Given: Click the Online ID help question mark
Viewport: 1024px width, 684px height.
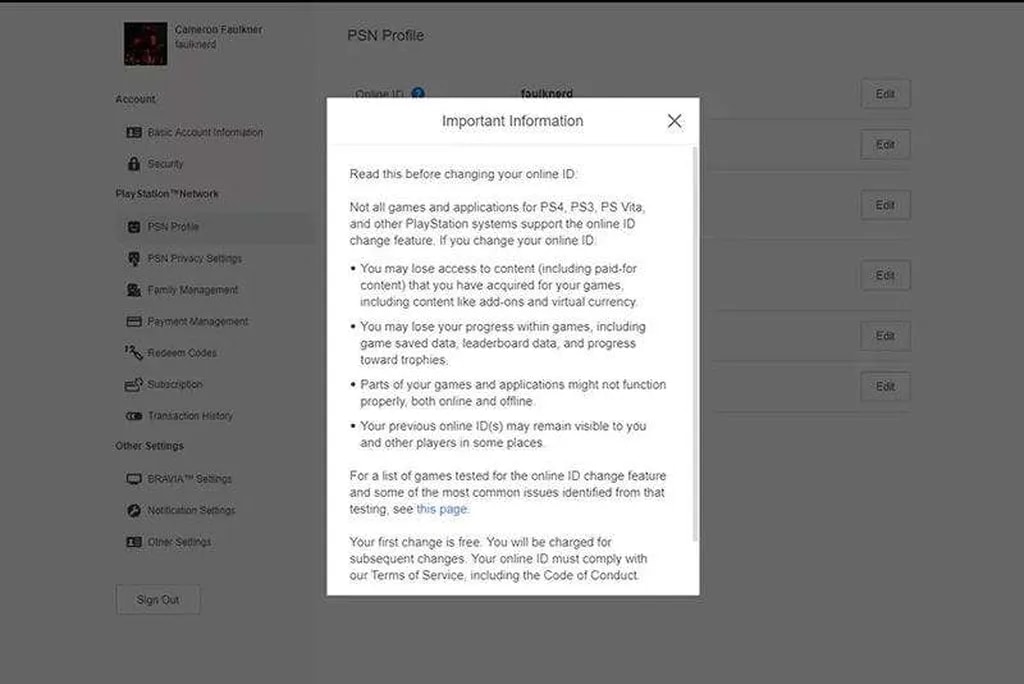Looking at the screenshot, I should point(418,94).
